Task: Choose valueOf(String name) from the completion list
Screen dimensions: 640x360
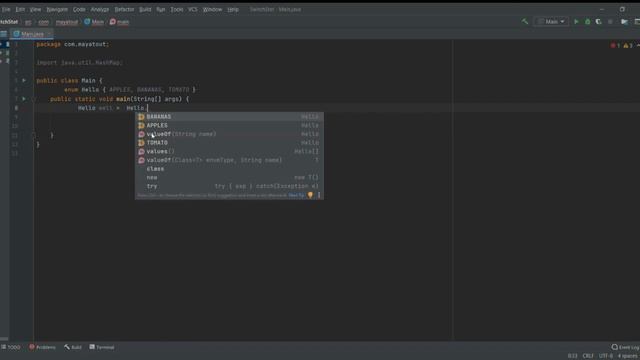Action: coord(229,134)
